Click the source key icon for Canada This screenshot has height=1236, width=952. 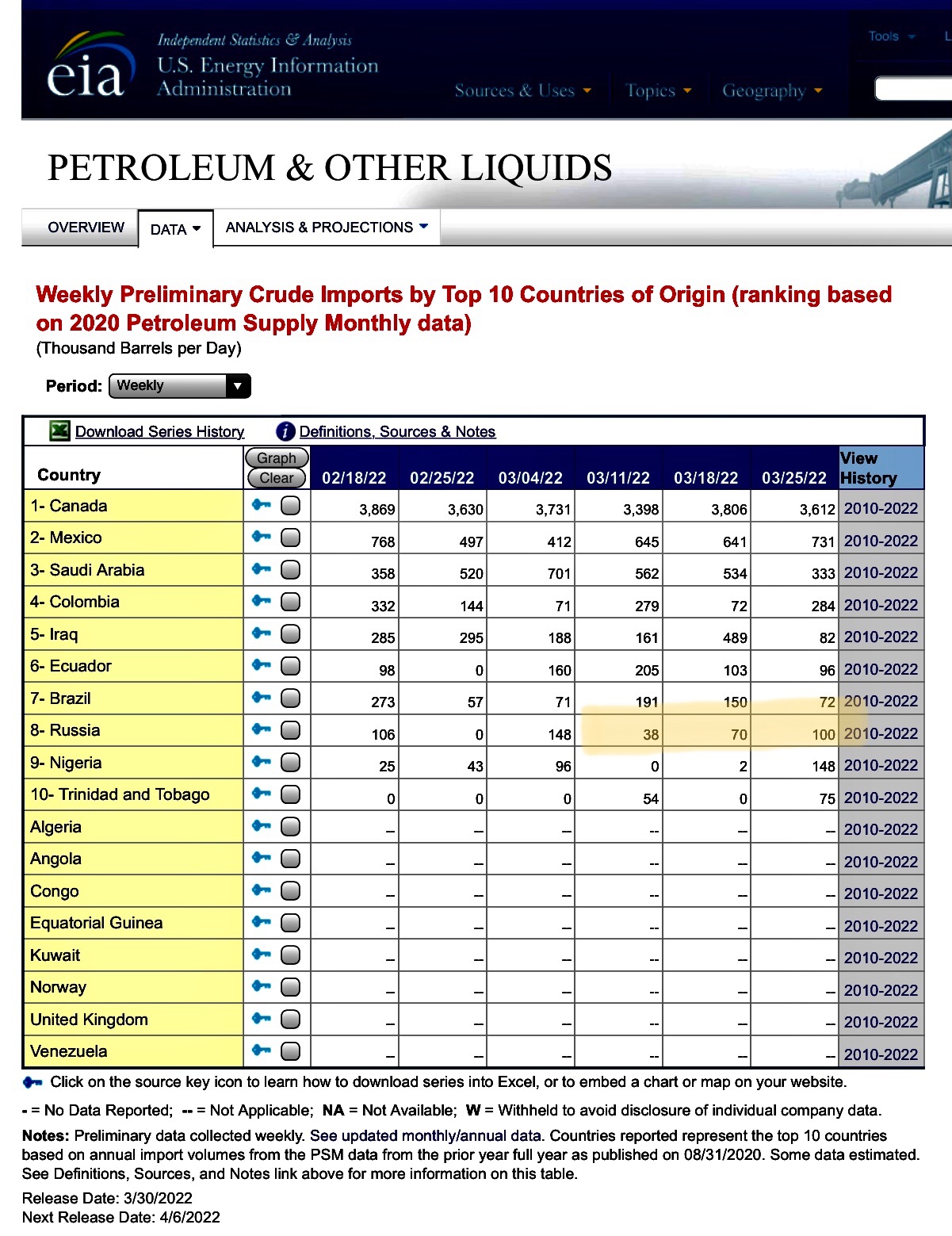262,505
